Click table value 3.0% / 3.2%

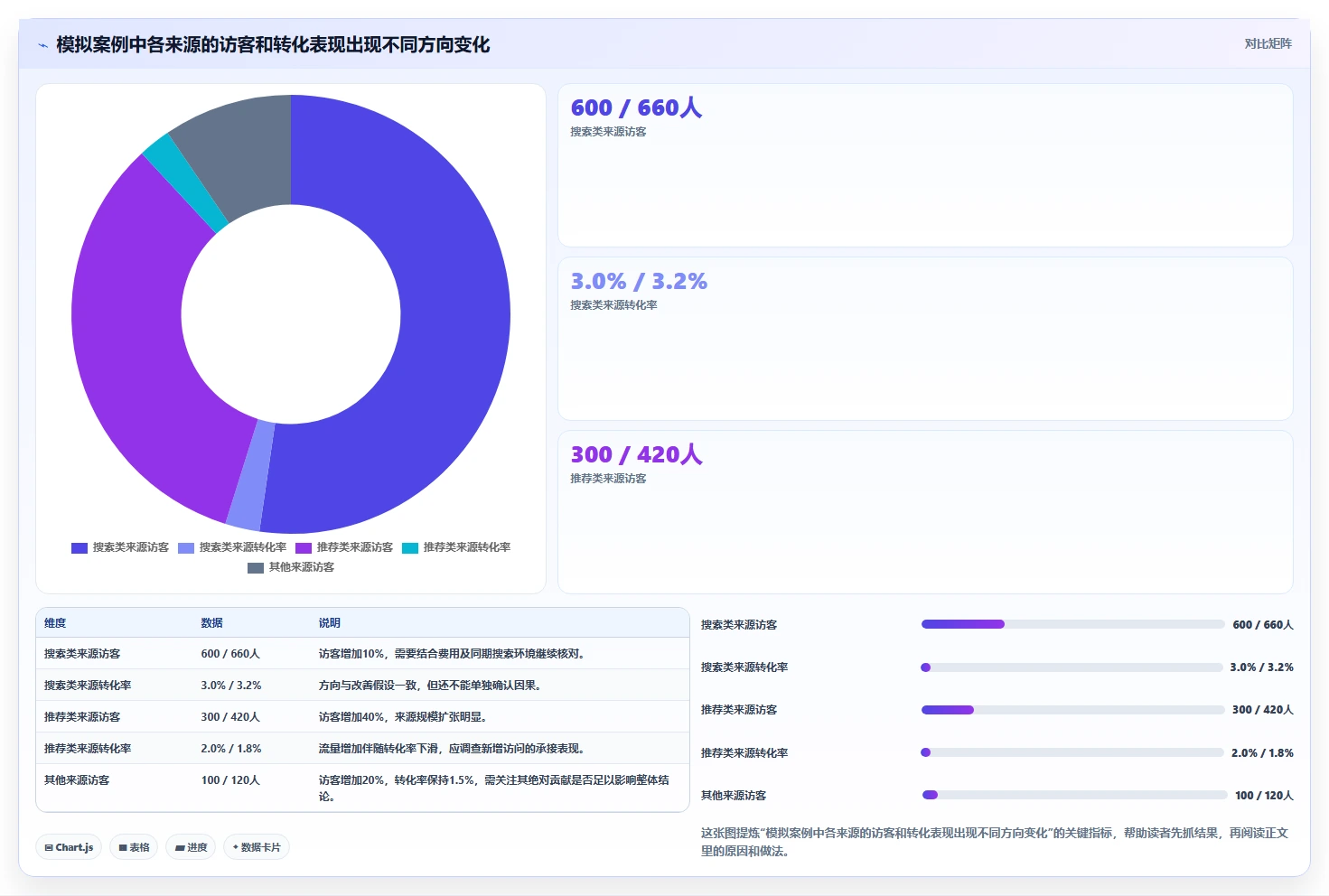pos(231,686)
